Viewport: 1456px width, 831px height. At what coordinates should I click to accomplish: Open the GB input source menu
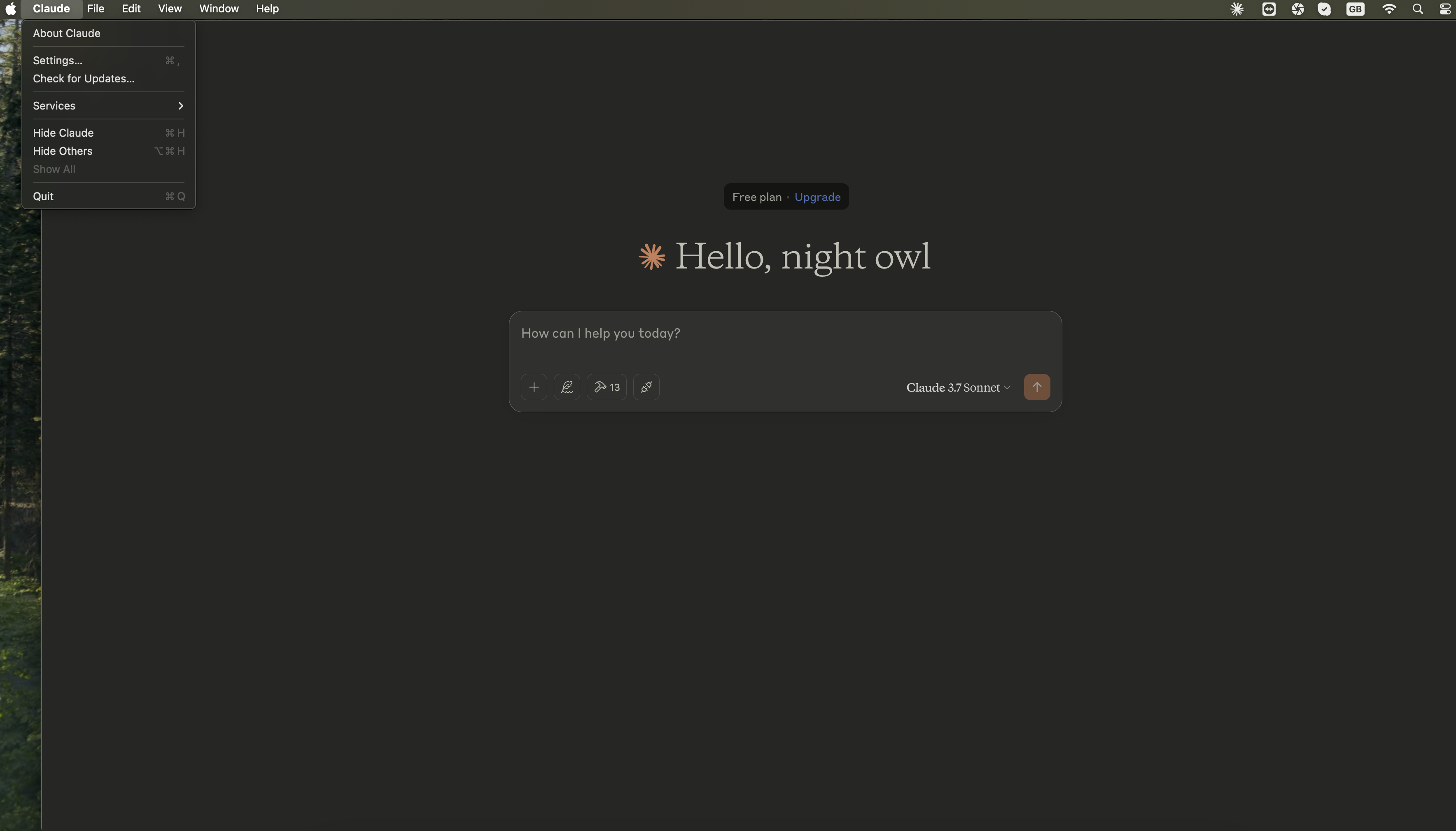(x=1355, y=9)
